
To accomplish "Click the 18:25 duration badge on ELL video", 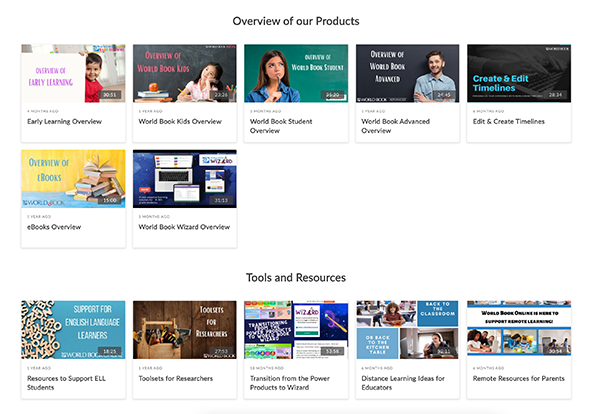I will pos(109,351).
